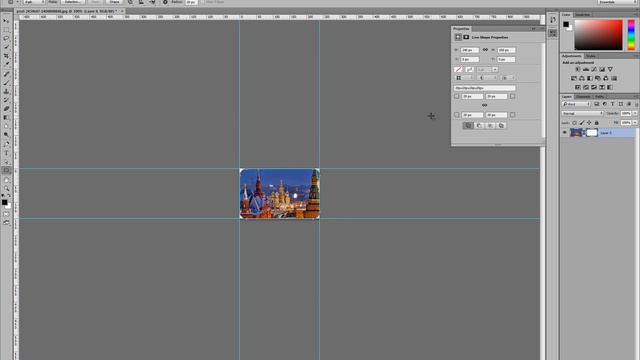Open the layer Kind filter dropdown
The width and height of the screenshot is (640, 360).
pos(576,104)
